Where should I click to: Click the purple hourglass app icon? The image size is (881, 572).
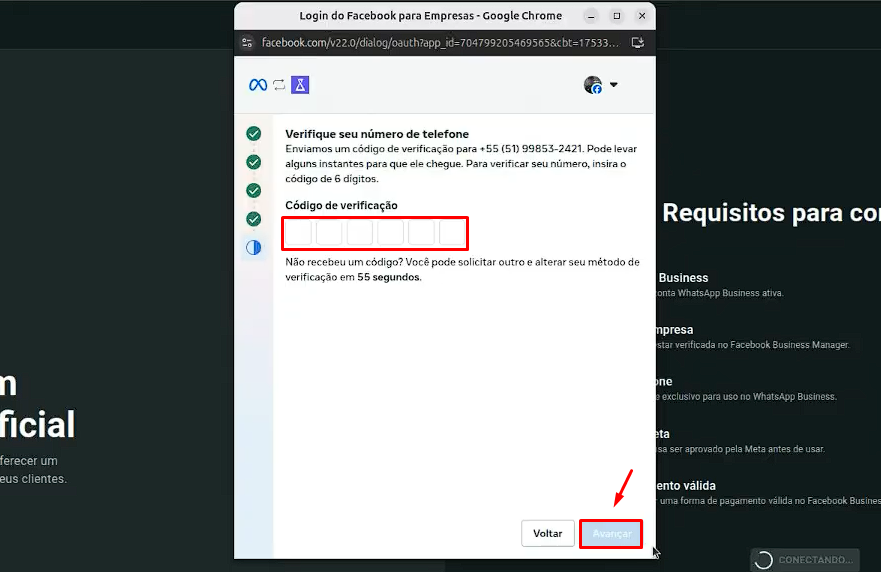(x=300, y=85)
